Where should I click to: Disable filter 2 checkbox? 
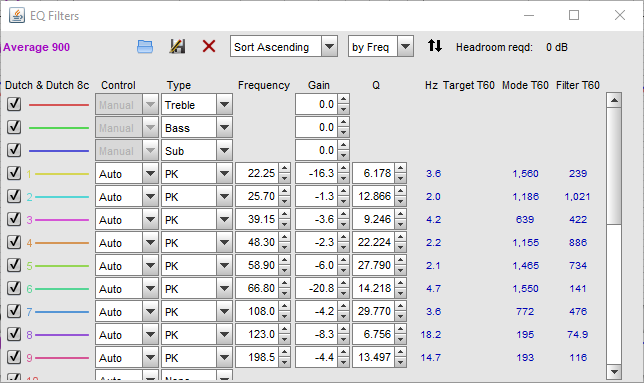14,196
